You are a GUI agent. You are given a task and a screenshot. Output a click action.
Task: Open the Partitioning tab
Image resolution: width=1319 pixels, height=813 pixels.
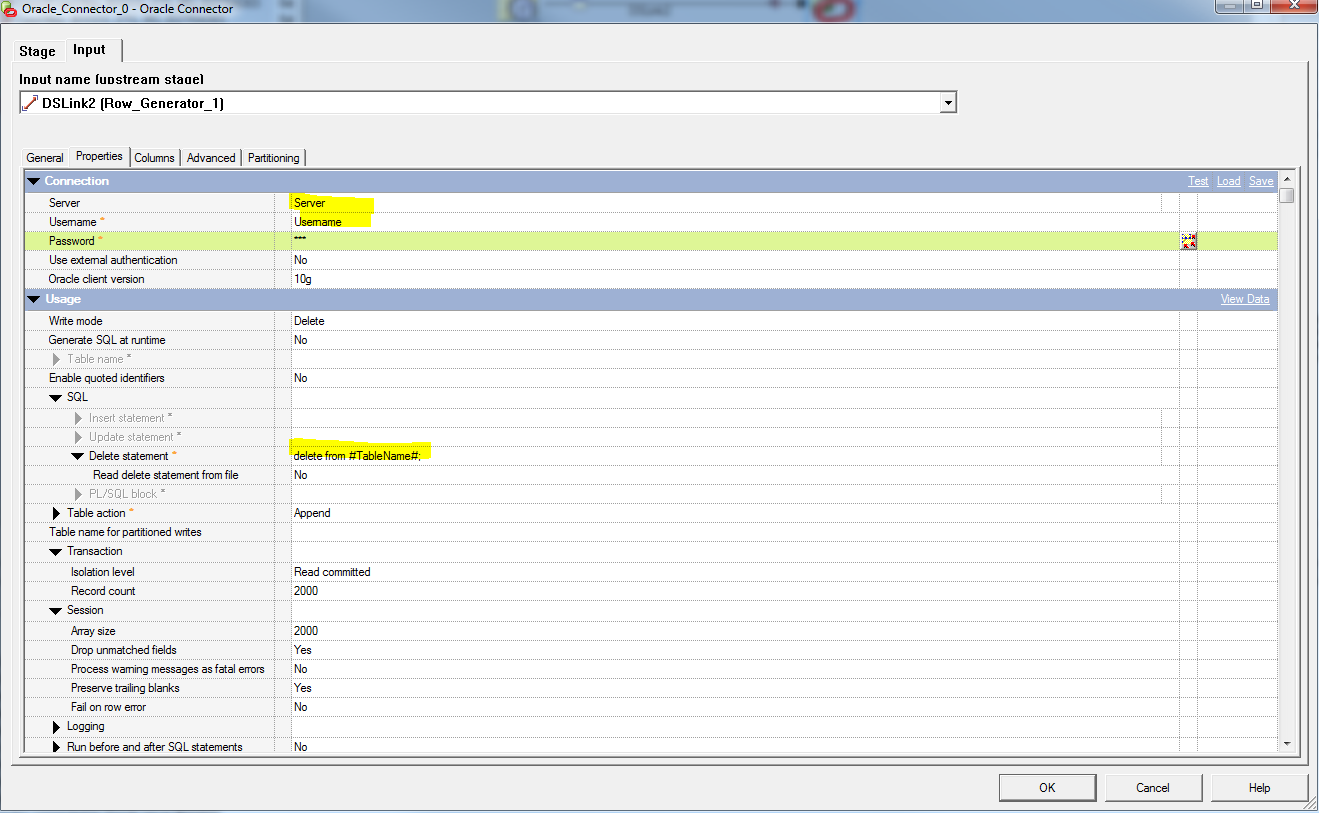(x=273, y=158)
